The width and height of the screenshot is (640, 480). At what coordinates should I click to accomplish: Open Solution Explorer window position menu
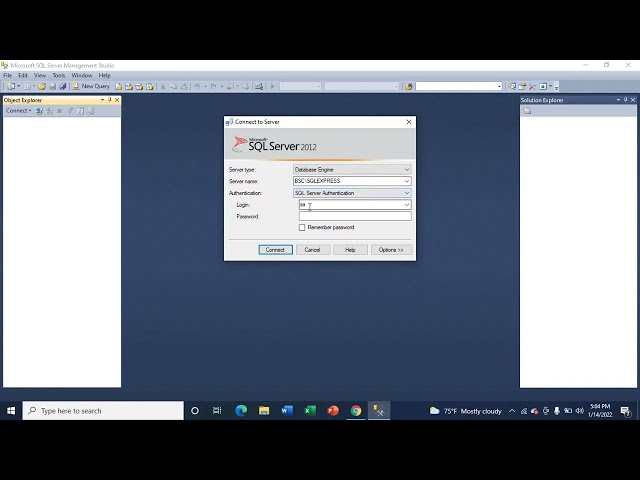click(x=618, y=100)
